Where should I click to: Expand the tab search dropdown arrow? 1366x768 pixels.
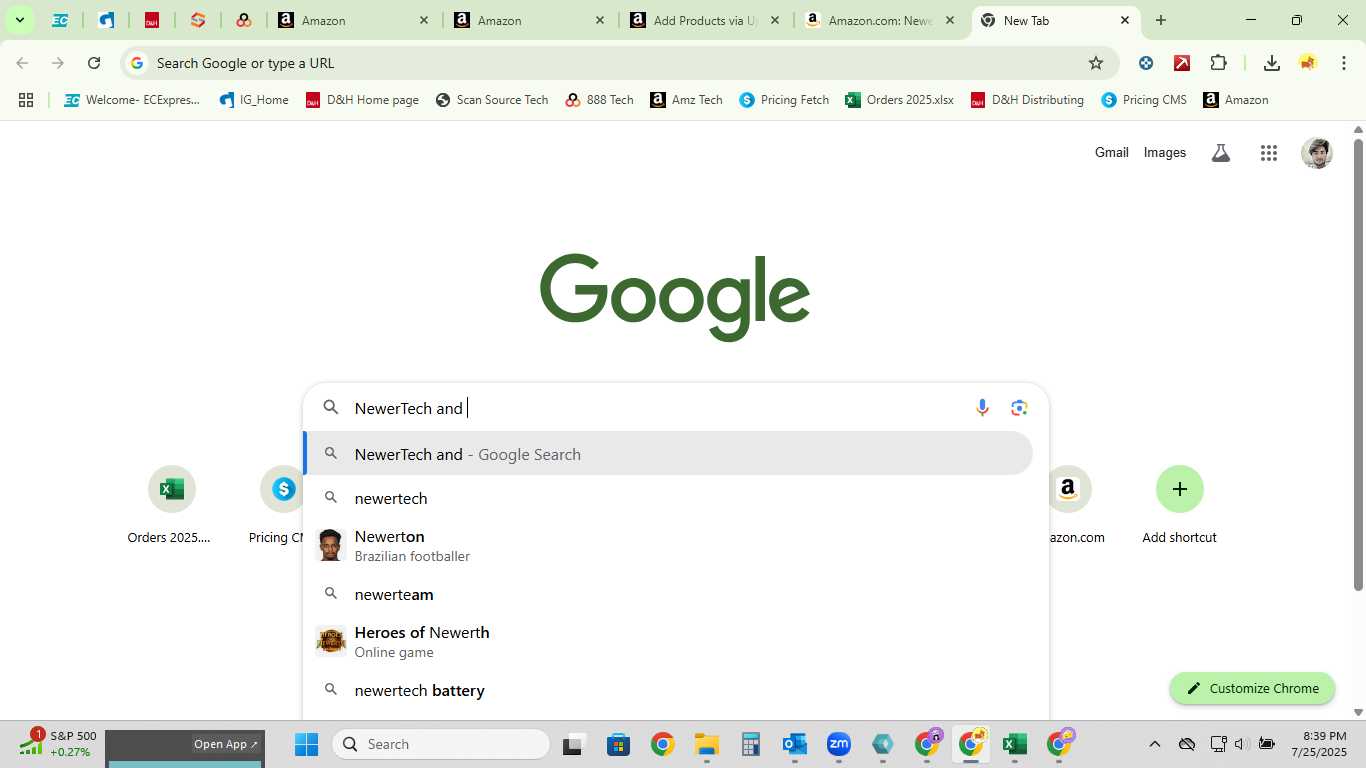pos(19,20)
